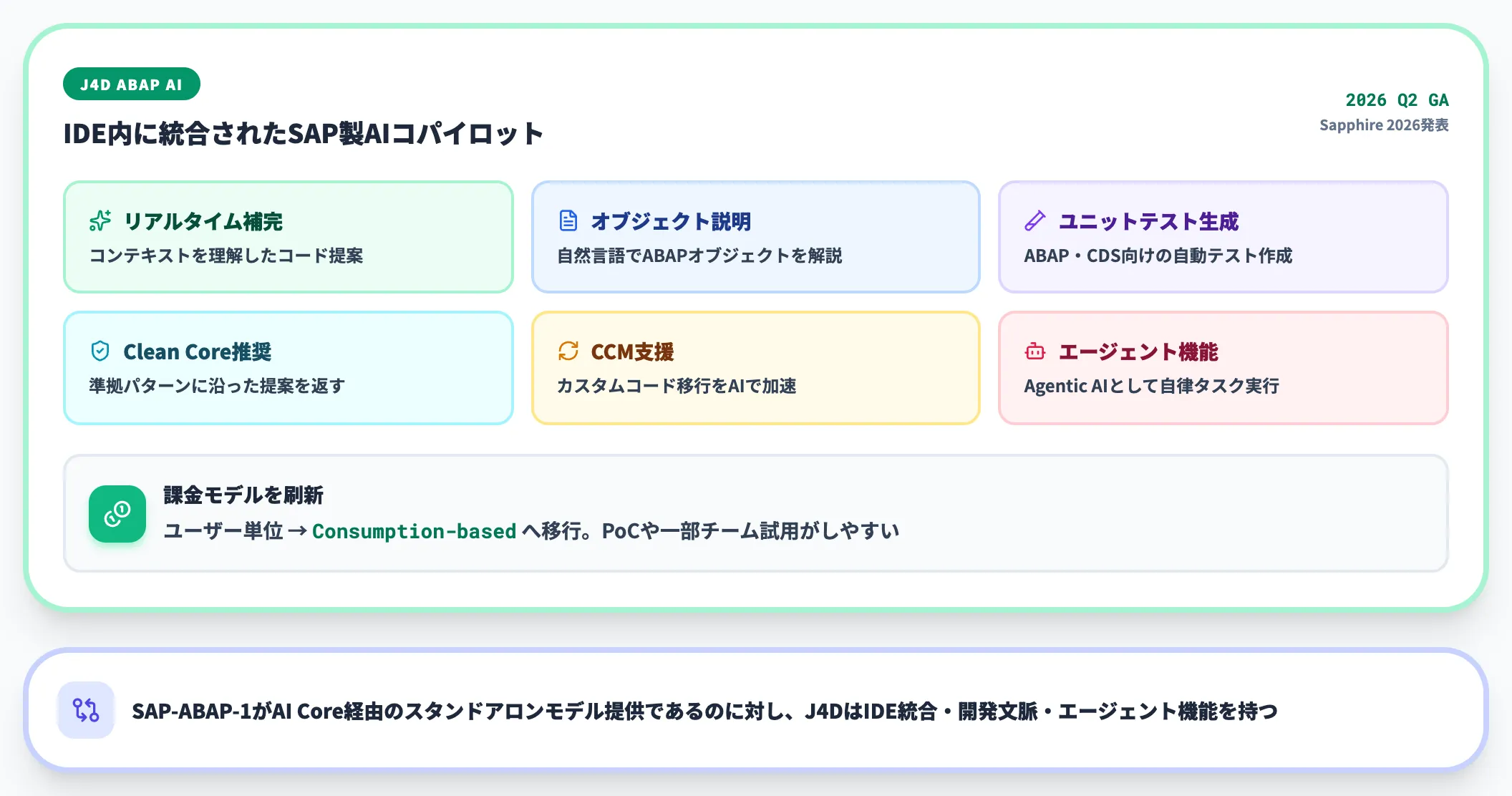Click the Consumption-based highlighted text

point(414,531)
